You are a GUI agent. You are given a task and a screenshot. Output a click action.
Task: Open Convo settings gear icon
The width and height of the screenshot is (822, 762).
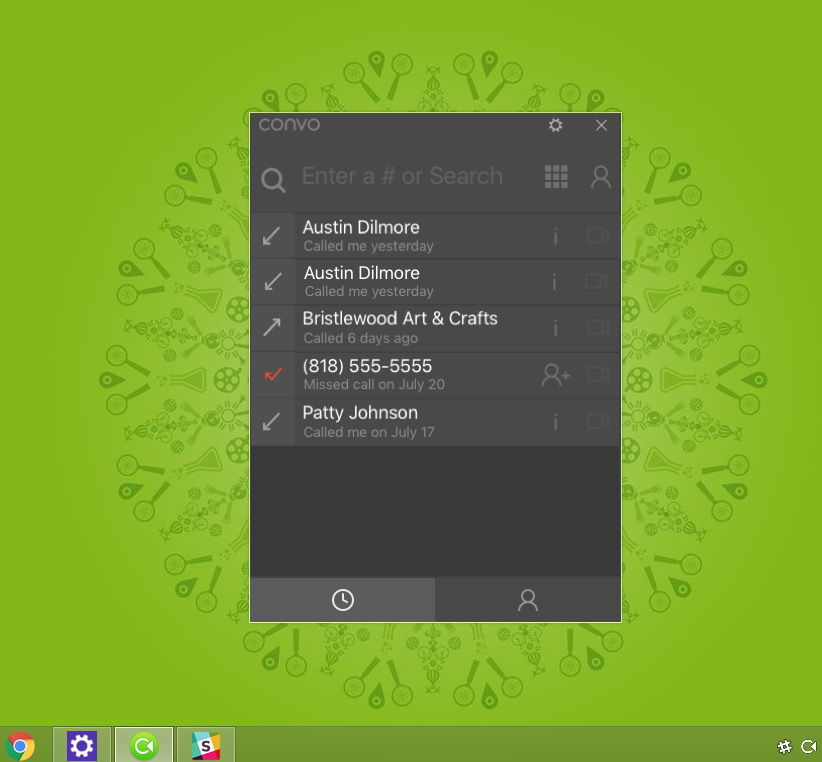555,125
